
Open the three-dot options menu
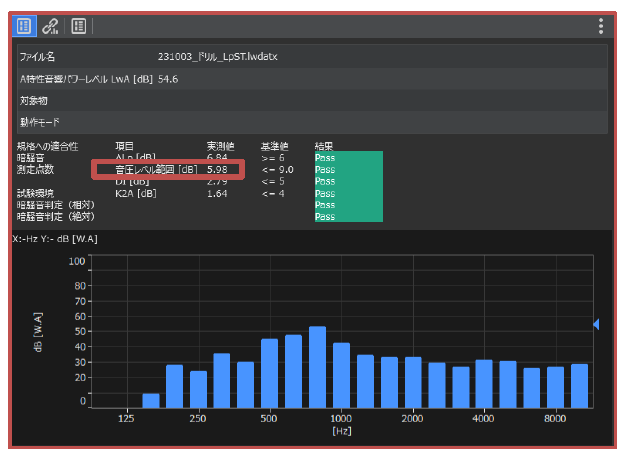(x=600, y=26)
